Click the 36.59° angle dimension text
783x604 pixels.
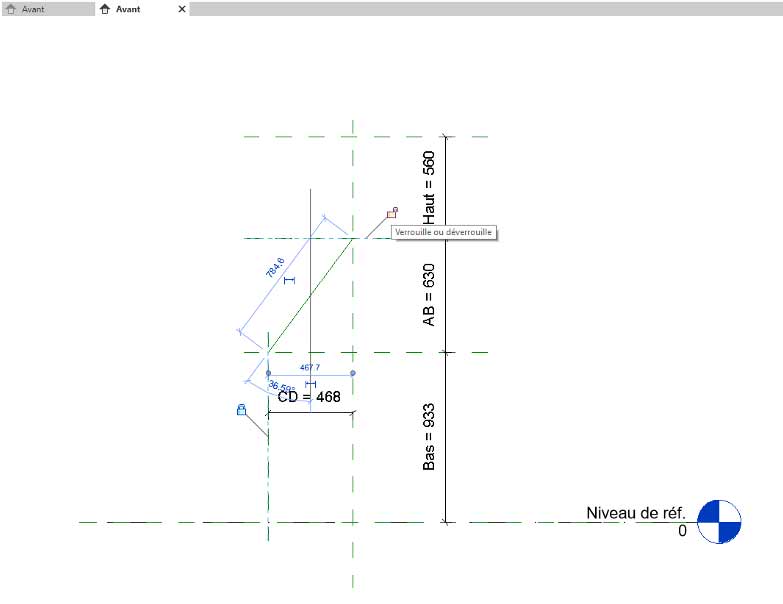coord(281,387)
